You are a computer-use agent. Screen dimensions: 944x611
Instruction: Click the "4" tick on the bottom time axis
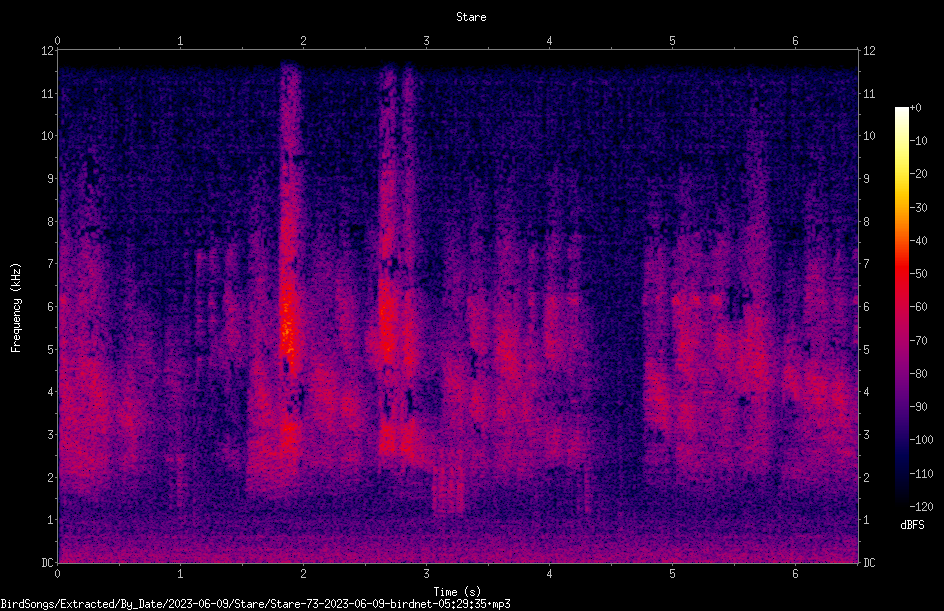point(549,574)
